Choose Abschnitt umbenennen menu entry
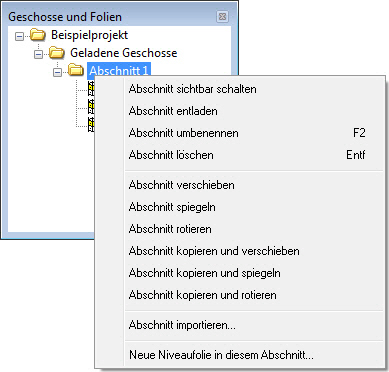The image size is (389, 372). click(255, 133)
